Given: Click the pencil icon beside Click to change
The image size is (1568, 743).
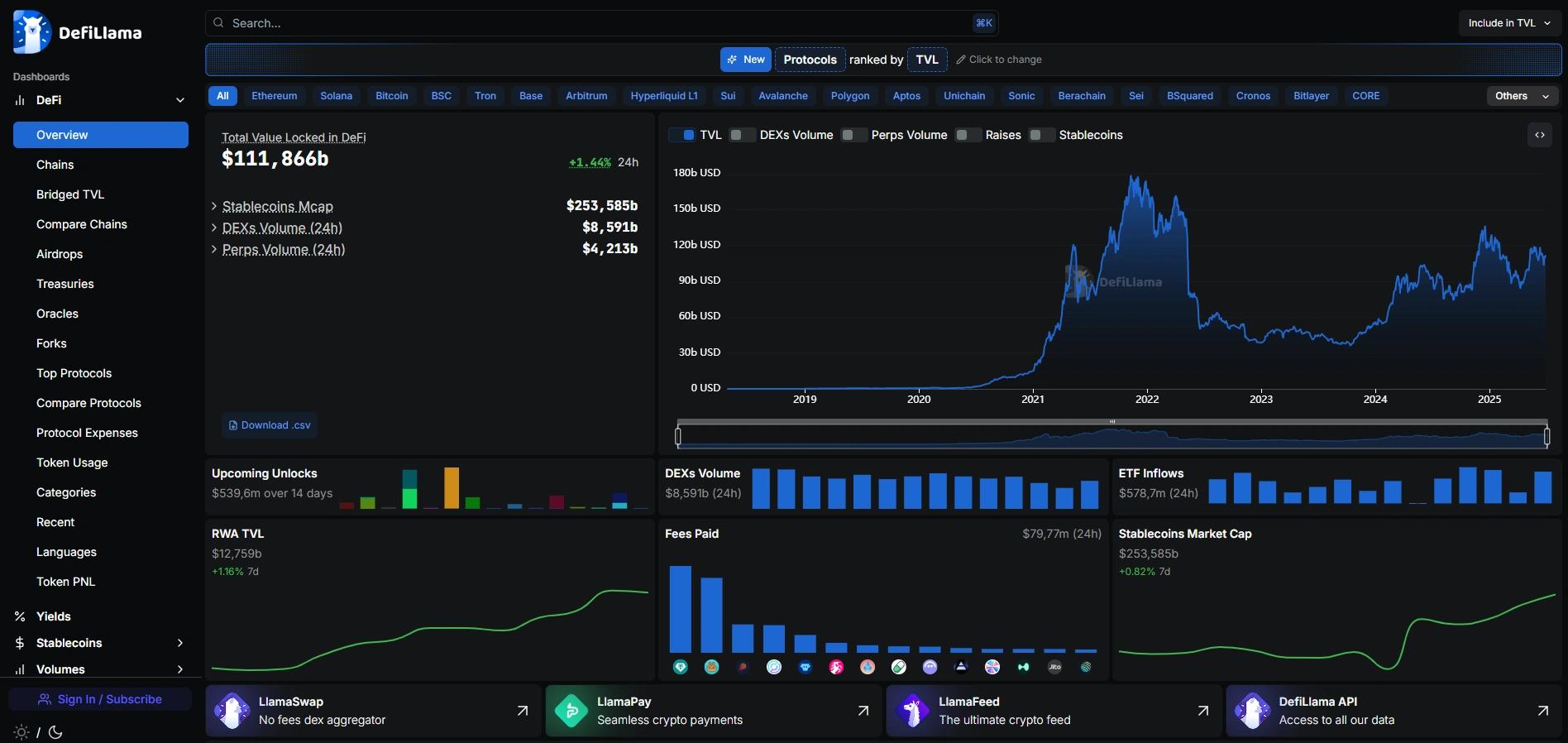Looking at the screenshot, I should point(961,60).
